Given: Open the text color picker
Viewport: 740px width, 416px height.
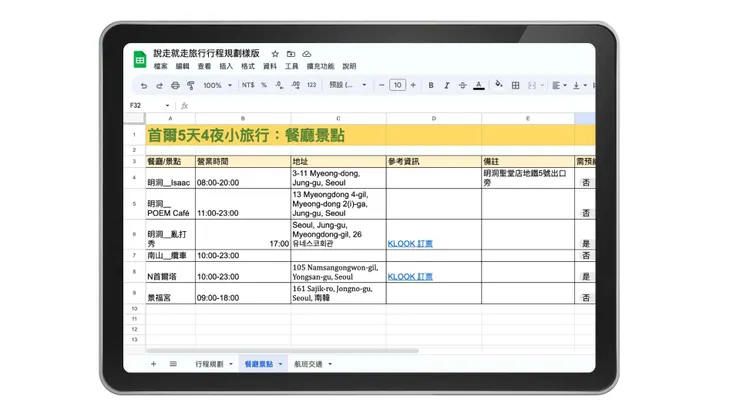Looking at the screenshot, I should tap(479, 85).
